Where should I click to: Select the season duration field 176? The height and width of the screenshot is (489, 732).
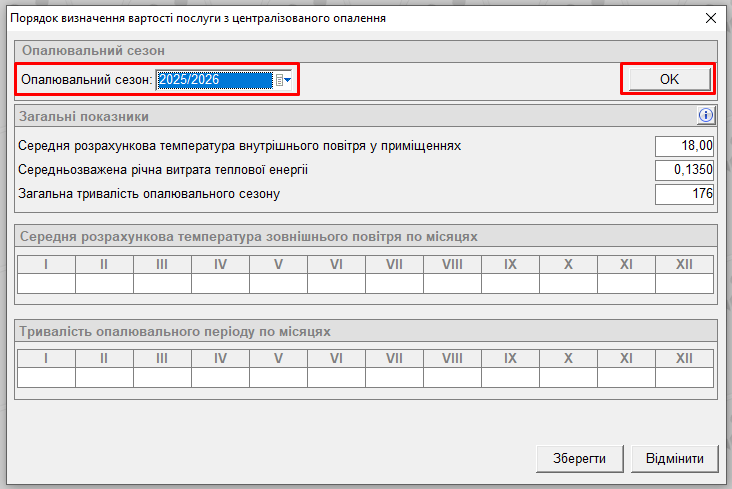(684, 194)
